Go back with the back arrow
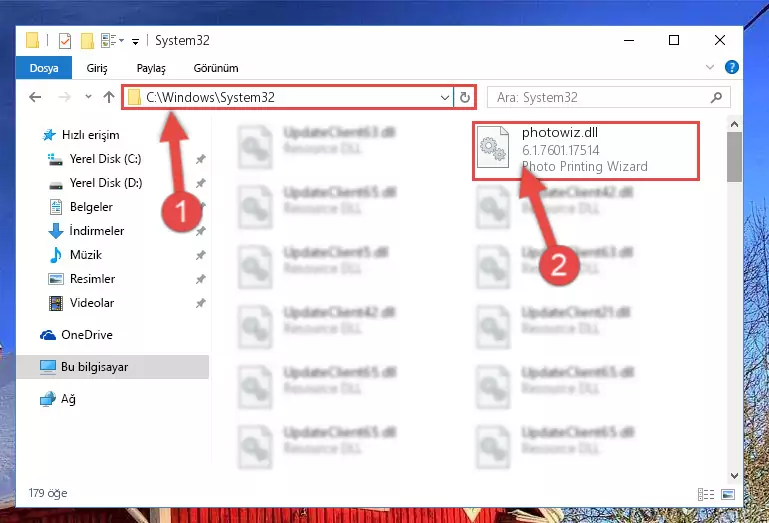This screenshot has width=769, height=523. [35, 97]
